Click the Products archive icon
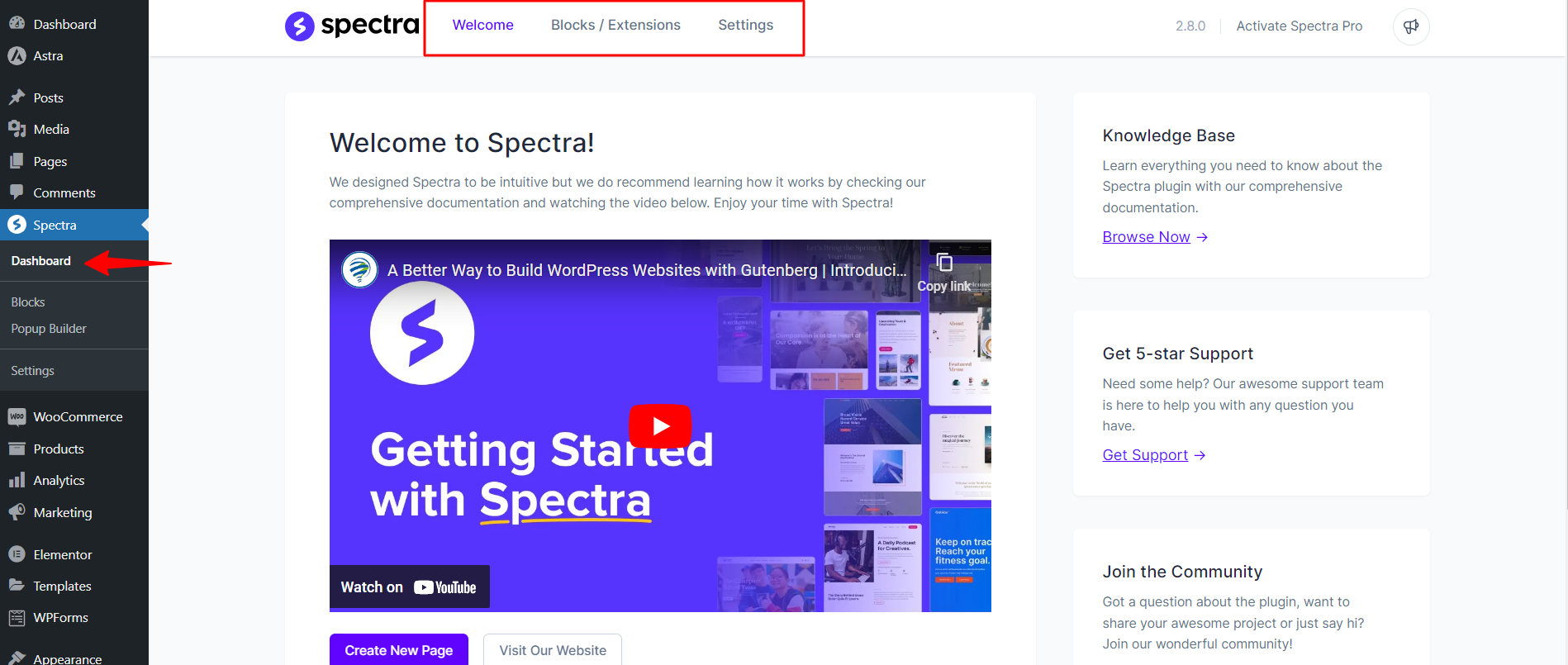 pos(17,449)
